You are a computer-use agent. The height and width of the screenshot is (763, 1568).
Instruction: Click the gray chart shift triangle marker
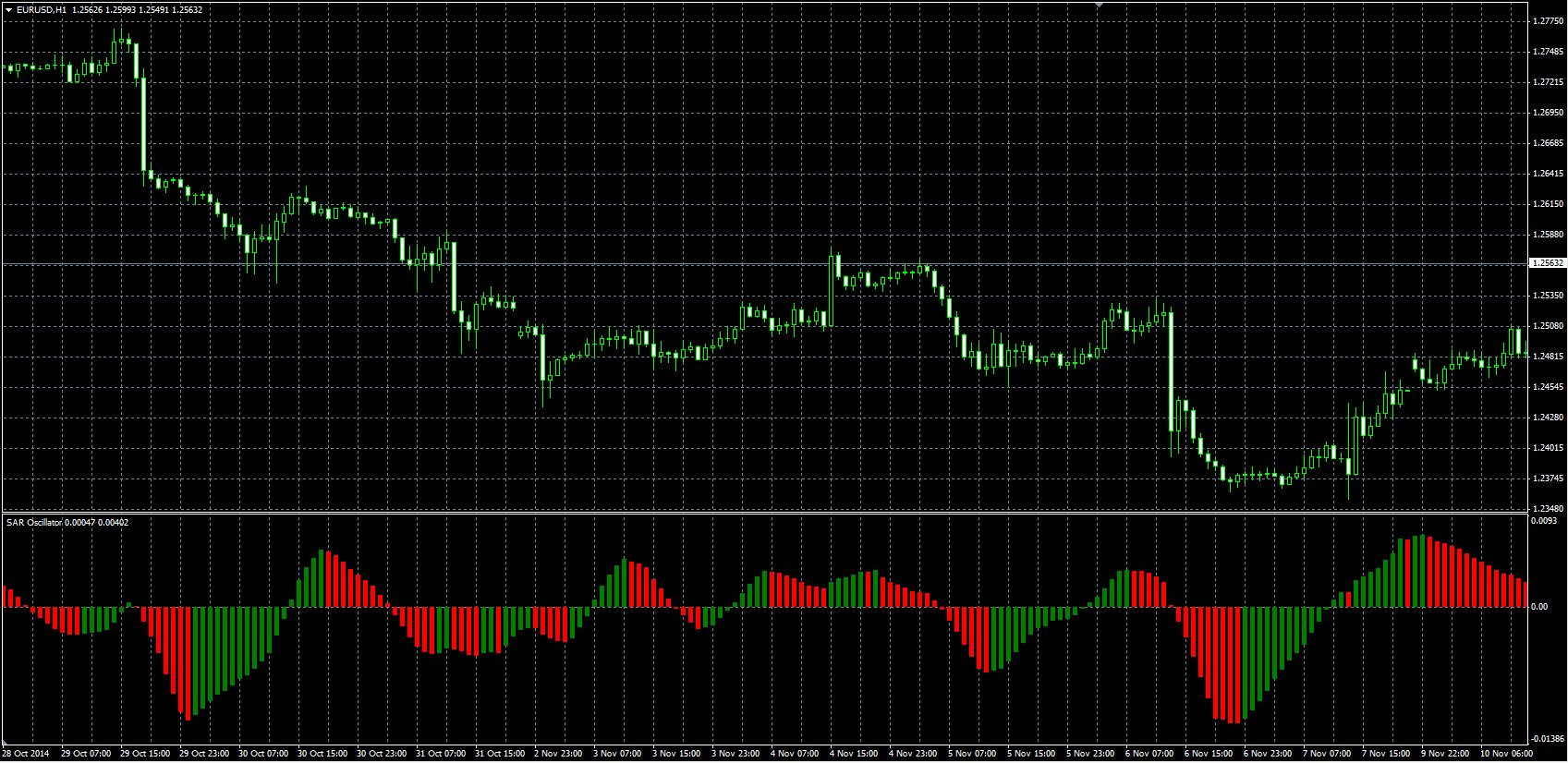point(1099,6)
